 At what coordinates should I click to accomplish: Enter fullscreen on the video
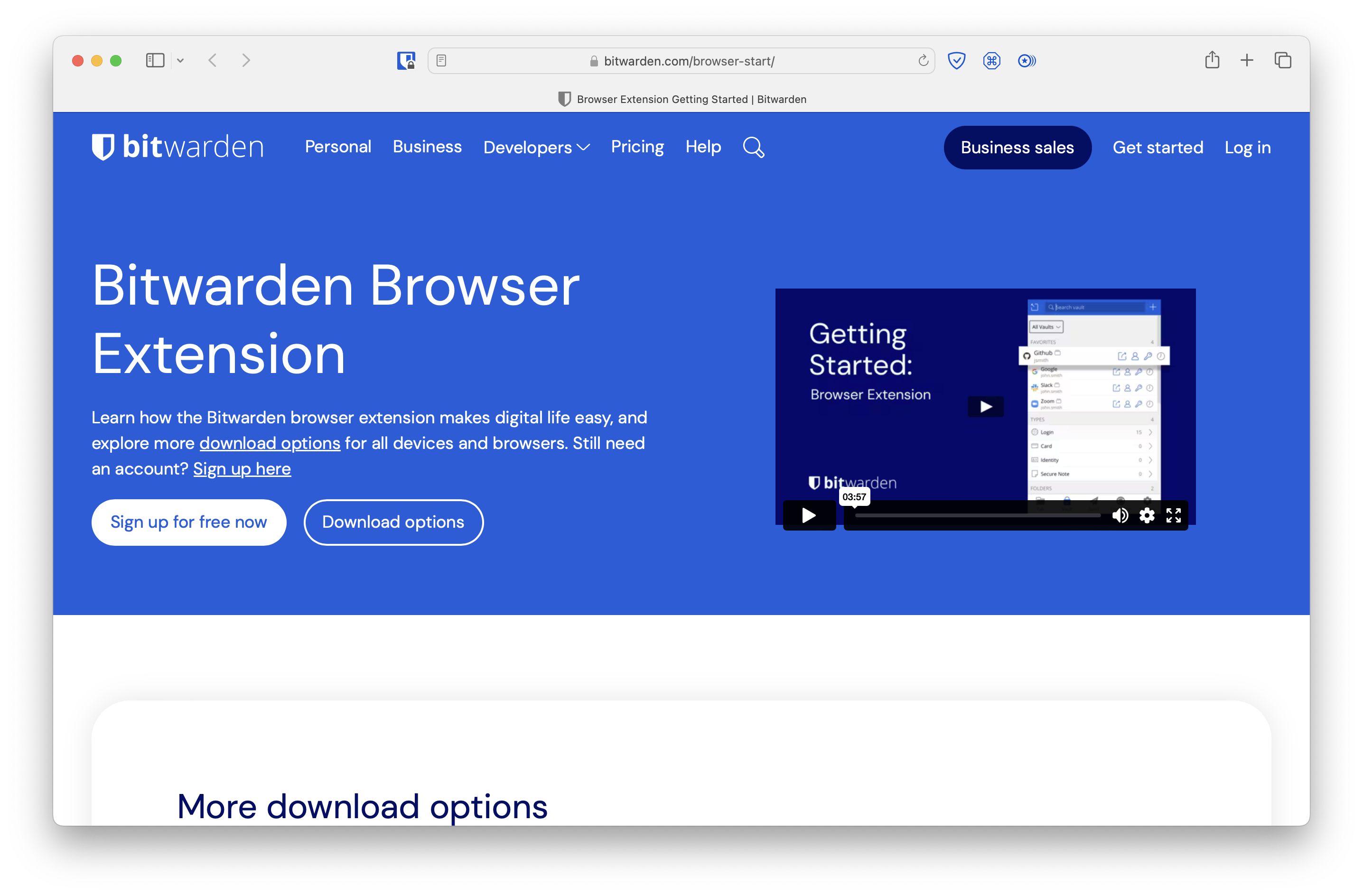tap(1174, 515)
